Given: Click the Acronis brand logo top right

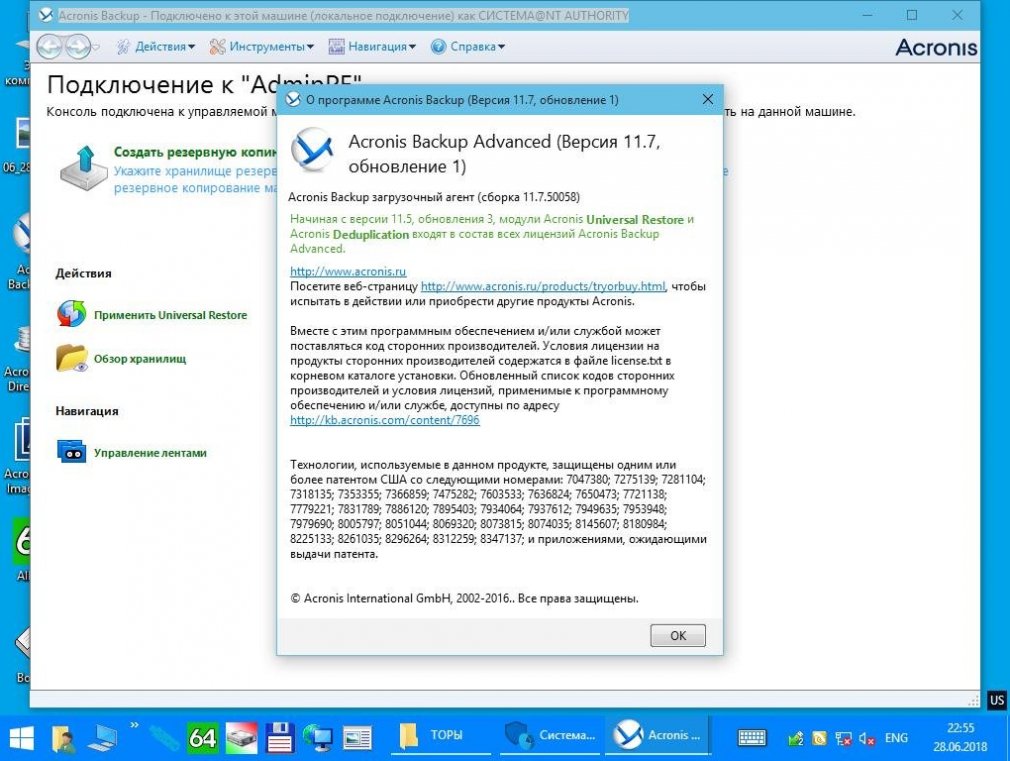Looking at the screenshot, I should point(936,47).
